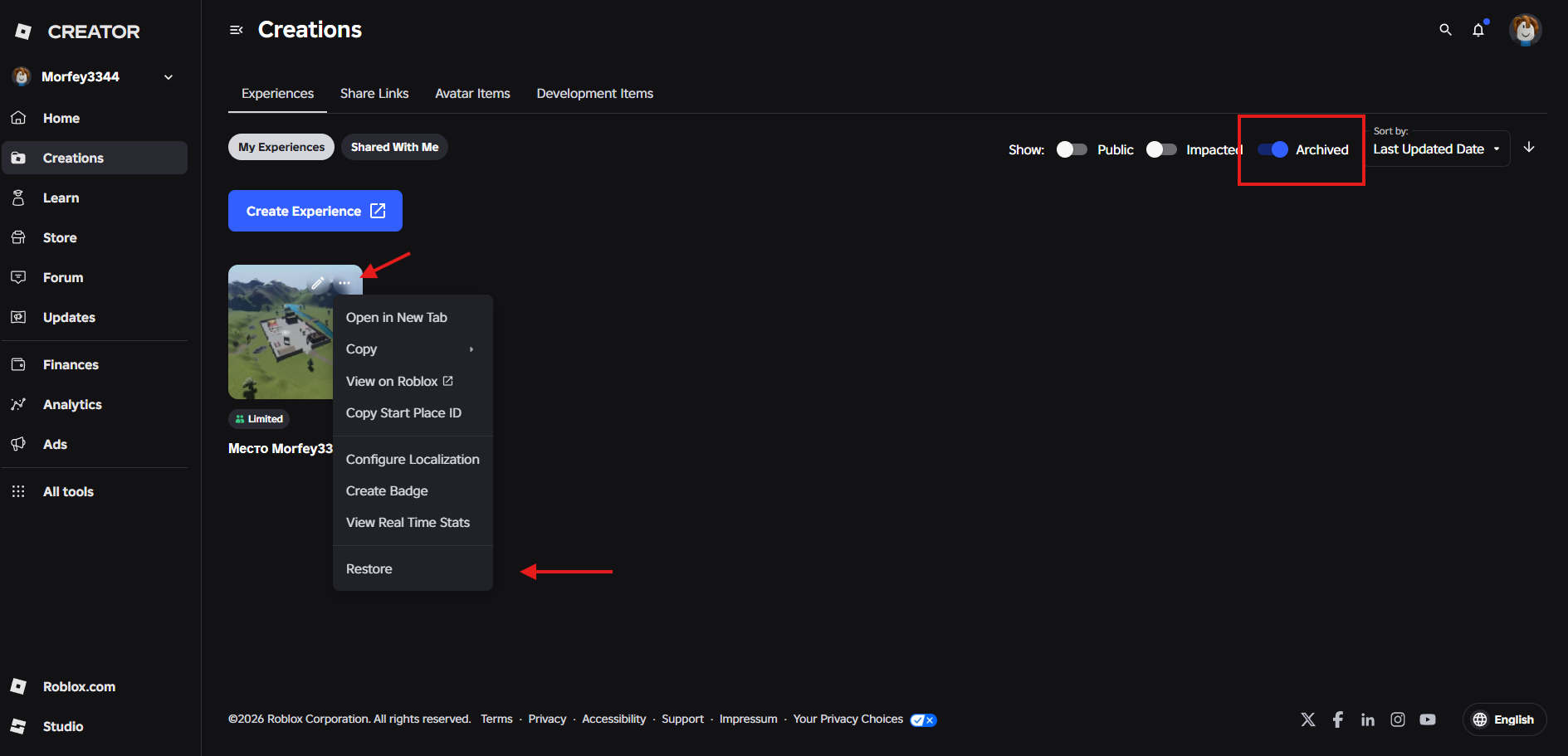Click the pencil edit icon on experience card
1568x756 pixels.
318,283
